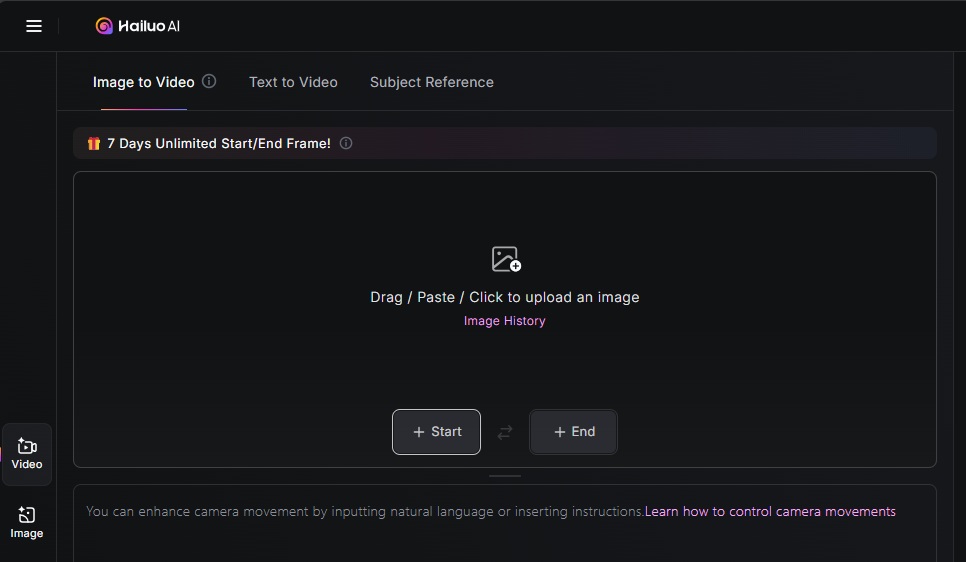Open Learn how to control camera movements

pos(770,511)
